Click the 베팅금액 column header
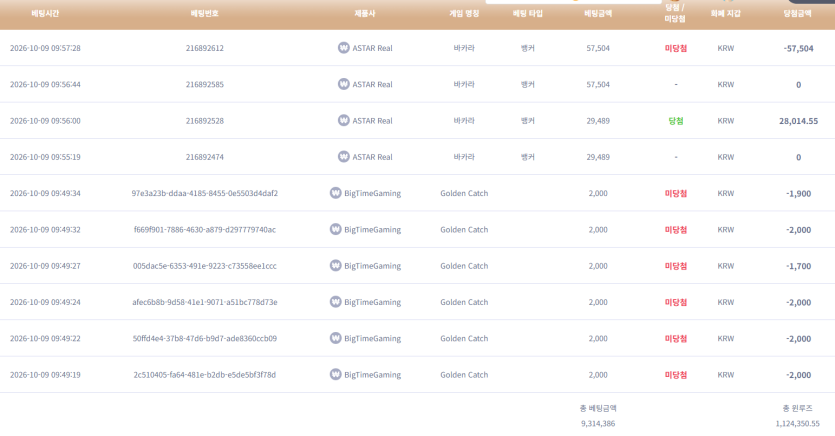The width and height of the screenshot is (835, 436). (x=598, y=13)
